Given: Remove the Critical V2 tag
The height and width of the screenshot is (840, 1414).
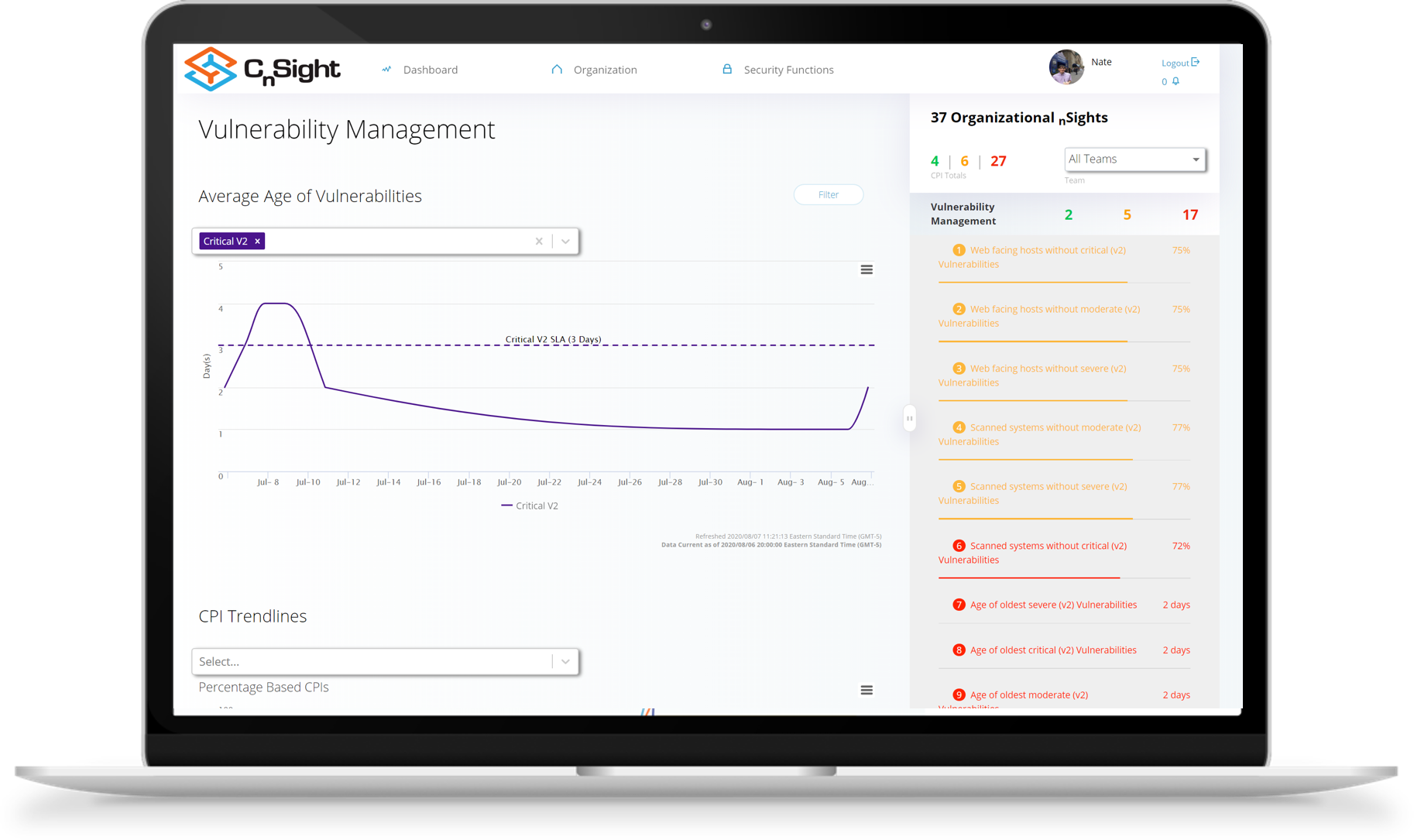Looking at the screenshot, I should click(258, 242).
